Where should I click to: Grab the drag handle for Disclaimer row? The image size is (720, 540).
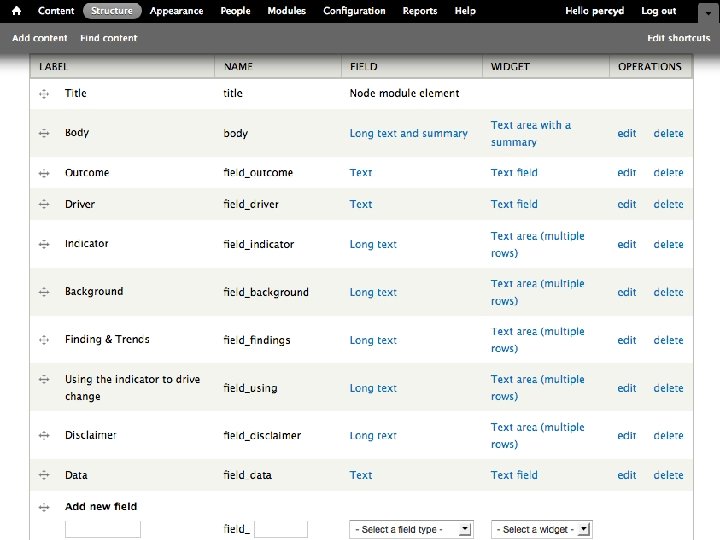click(x=44, y=435)
